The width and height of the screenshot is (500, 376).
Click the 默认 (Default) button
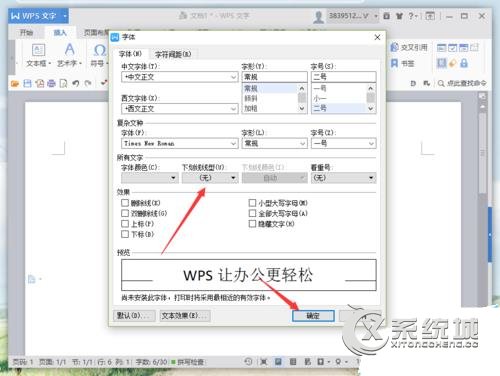tap(134, 315)
